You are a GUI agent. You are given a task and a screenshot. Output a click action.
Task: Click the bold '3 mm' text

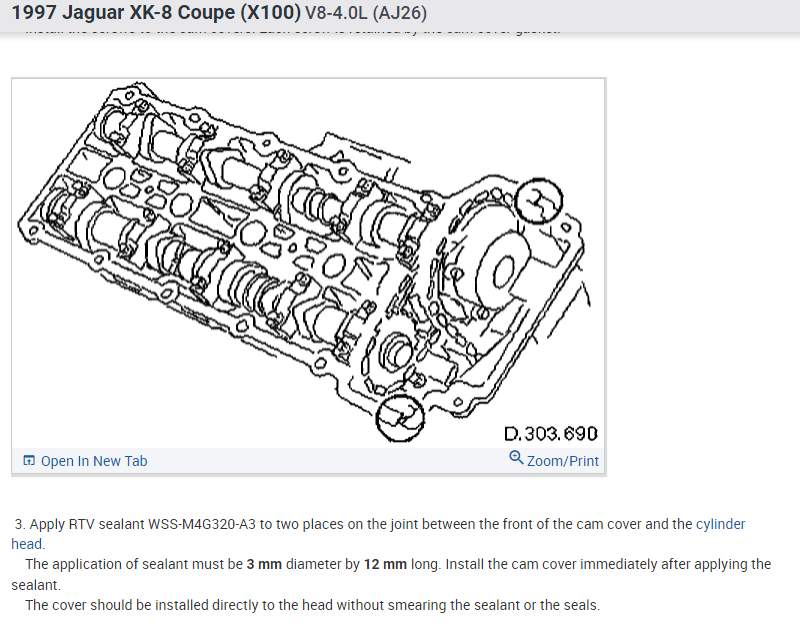[x=264, y=565]
